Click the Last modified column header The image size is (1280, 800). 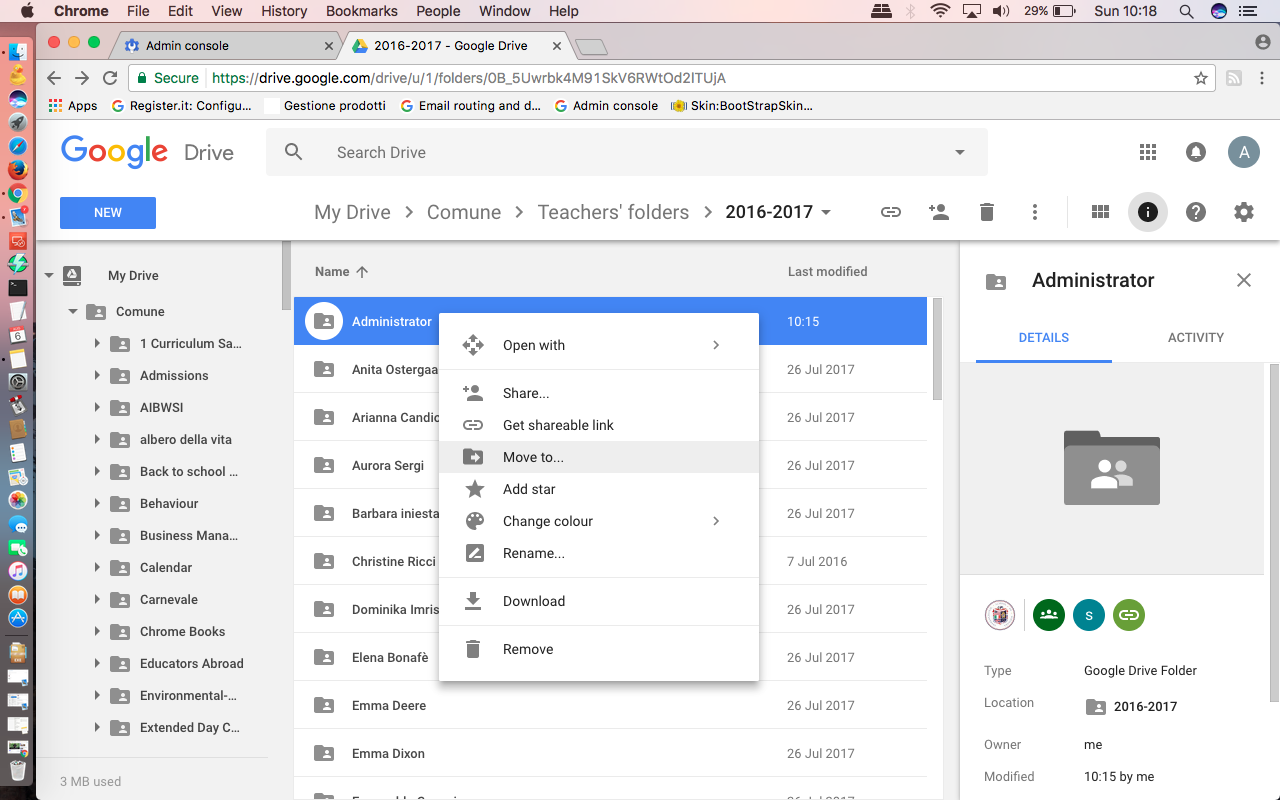[827, 271]
